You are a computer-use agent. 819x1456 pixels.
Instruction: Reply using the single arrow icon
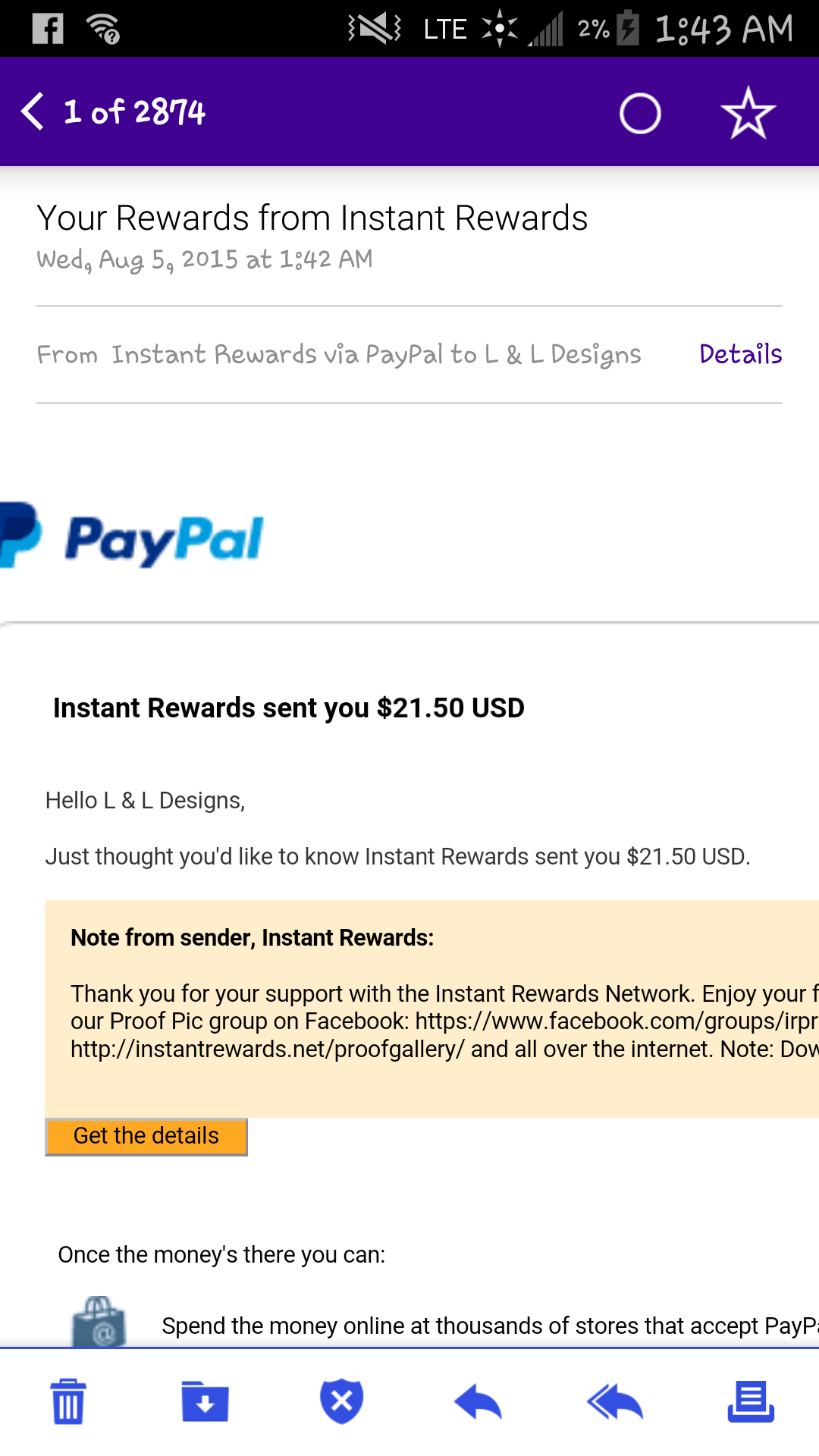[478, 1401]
